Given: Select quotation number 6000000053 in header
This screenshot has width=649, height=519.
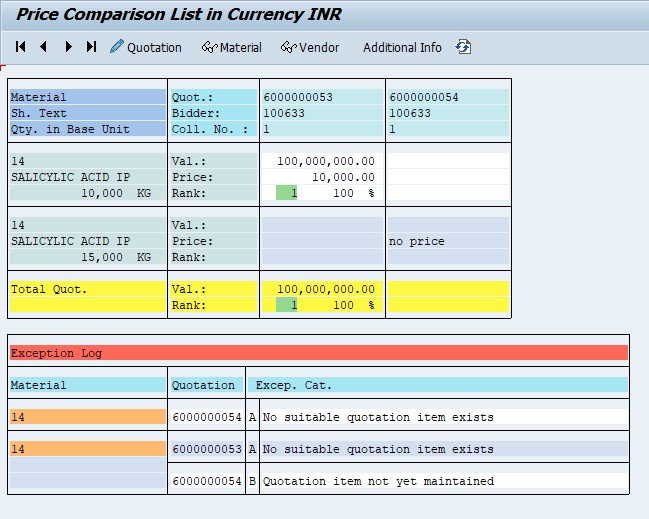Looking at the screenshot, I should pyautogui.click(x=298, y=97).
